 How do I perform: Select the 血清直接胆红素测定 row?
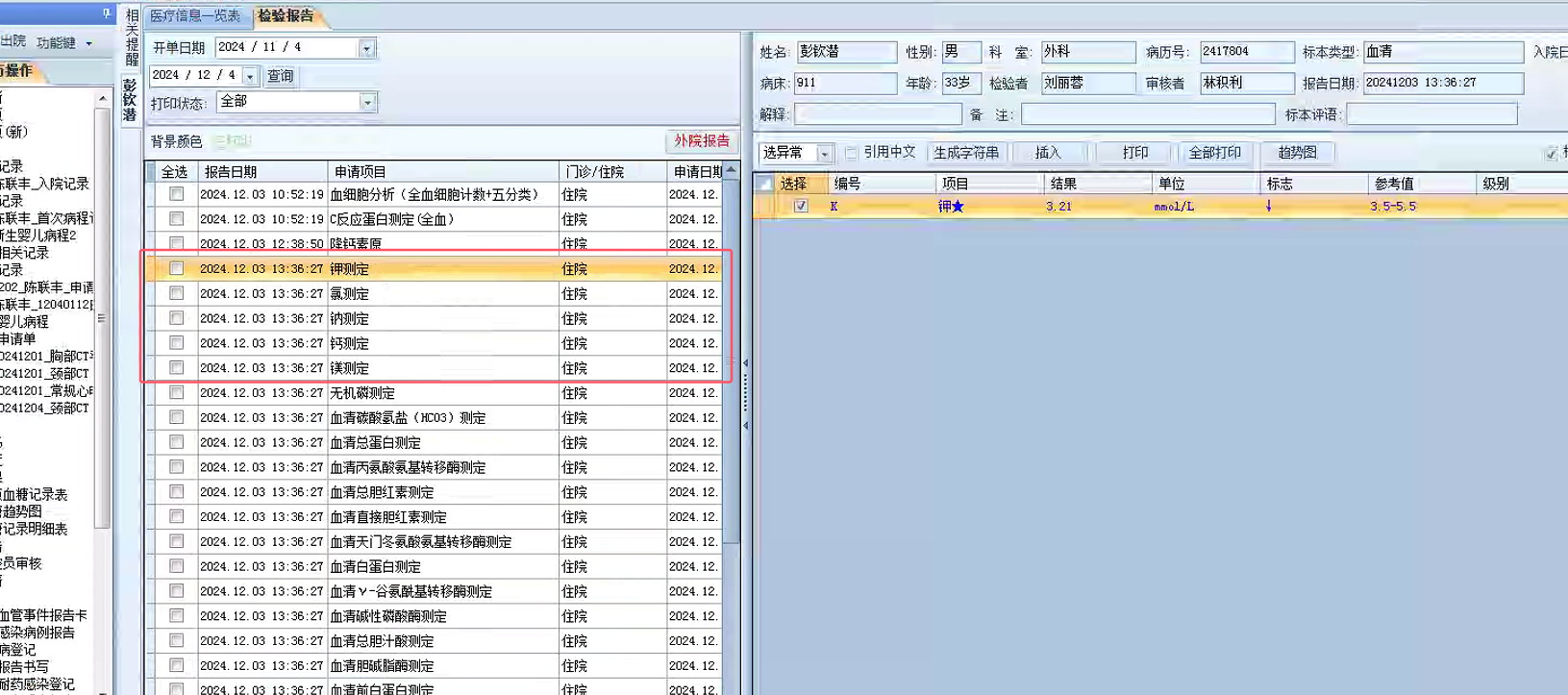[x=434, y=517]
